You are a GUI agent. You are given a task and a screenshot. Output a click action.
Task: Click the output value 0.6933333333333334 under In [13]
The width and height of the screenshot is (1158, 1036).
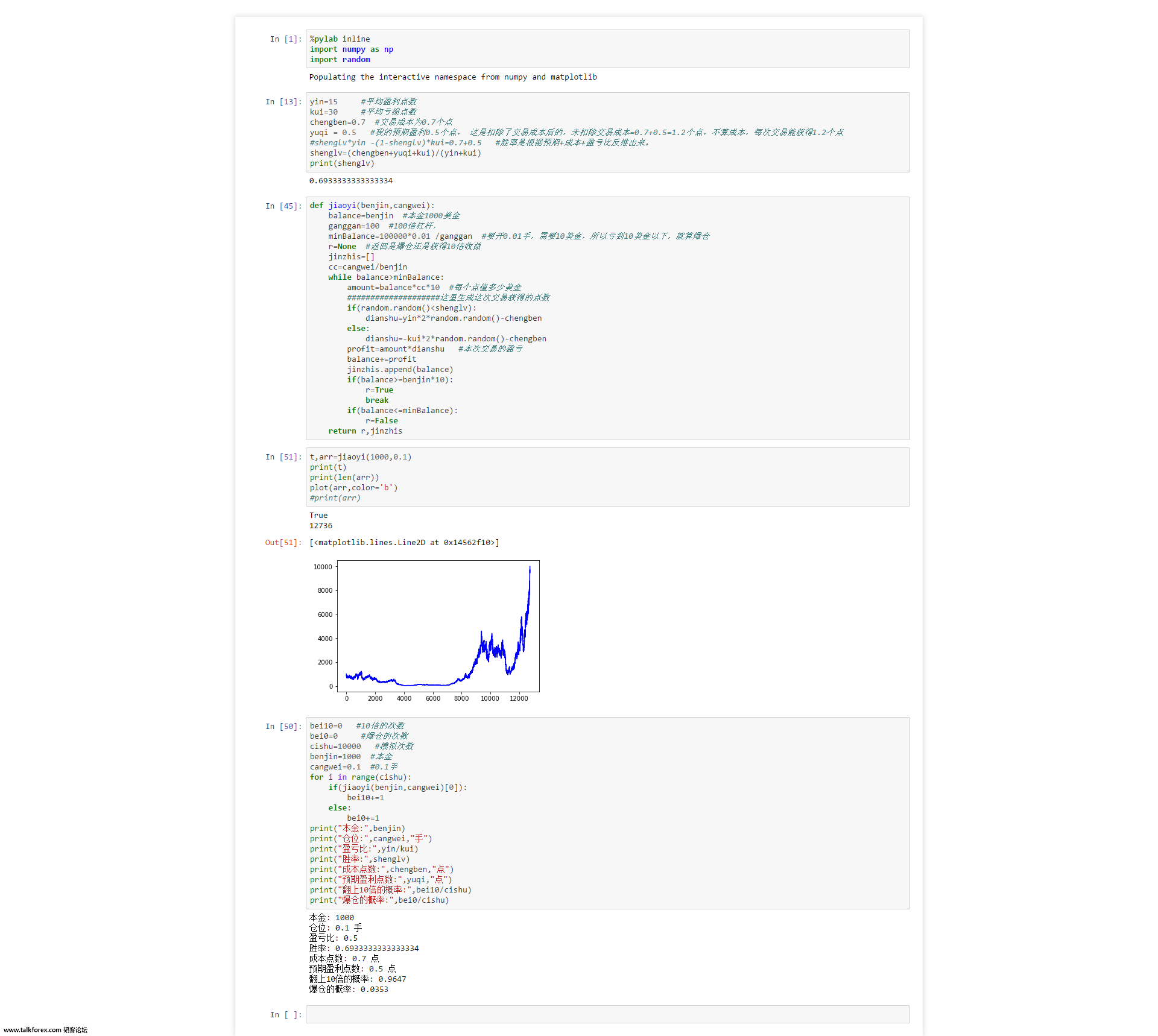[351, 181]
